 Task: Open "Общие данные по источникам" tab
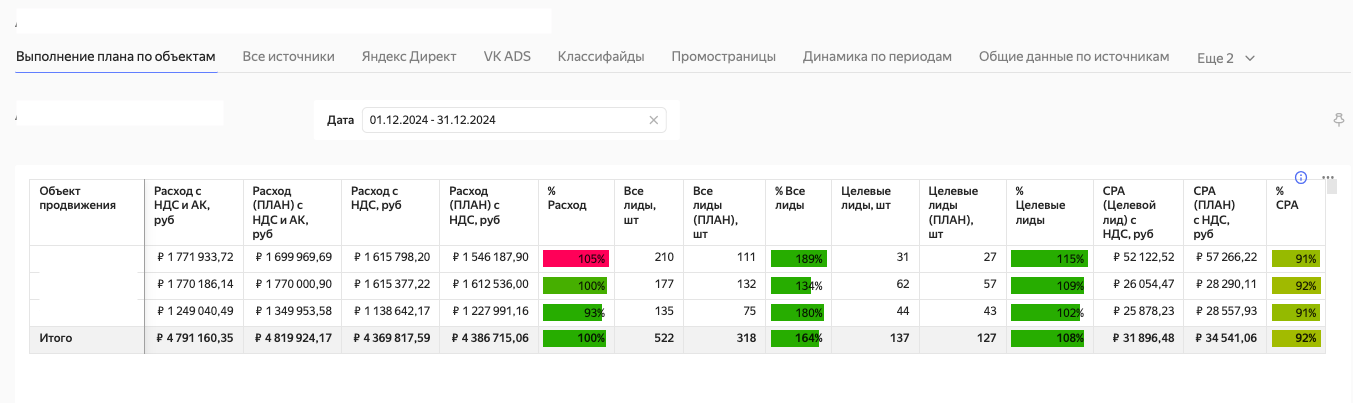pos(1073,57)
